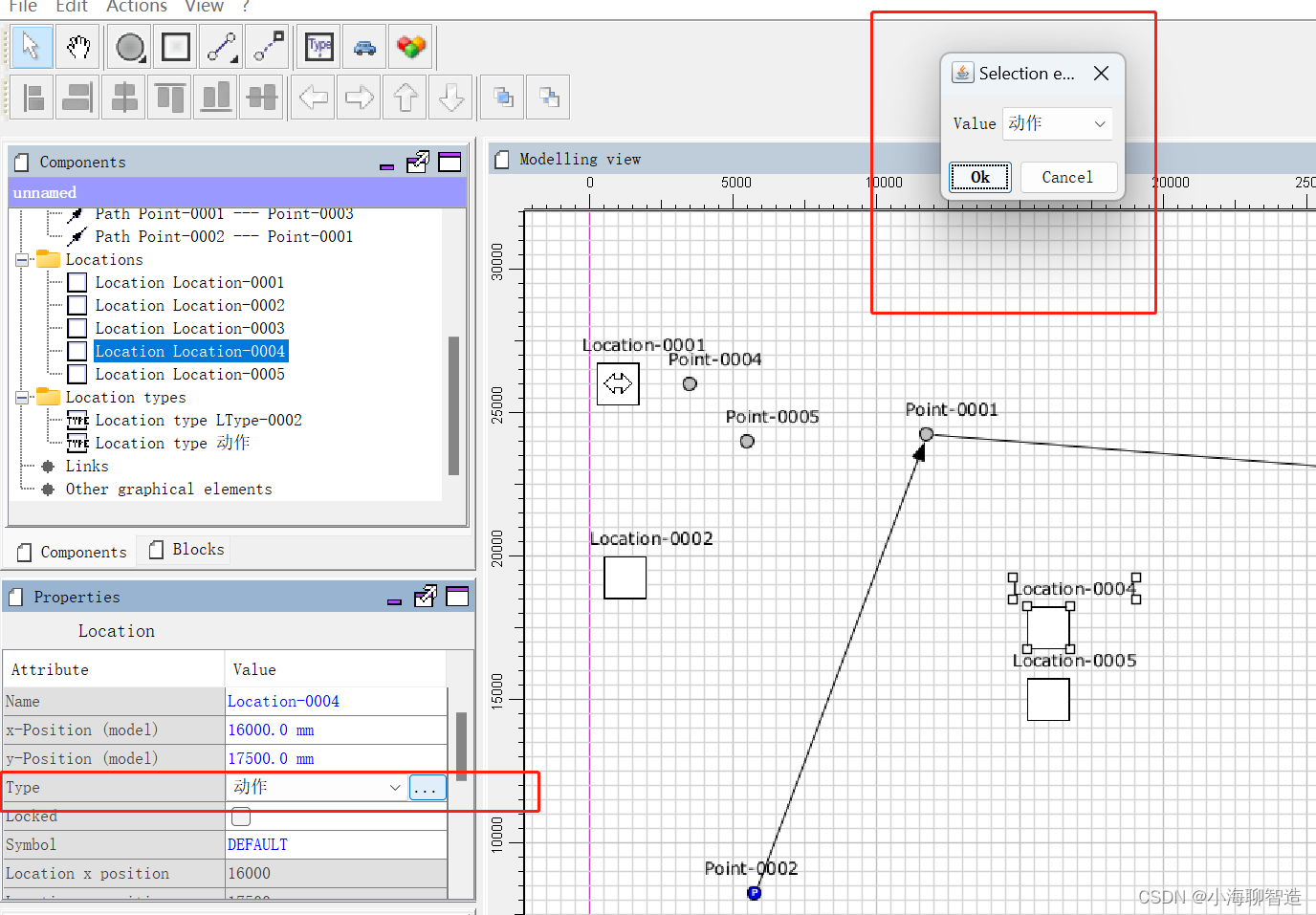
Task: Center selected elements horizontally
Action: pos(124,97)
